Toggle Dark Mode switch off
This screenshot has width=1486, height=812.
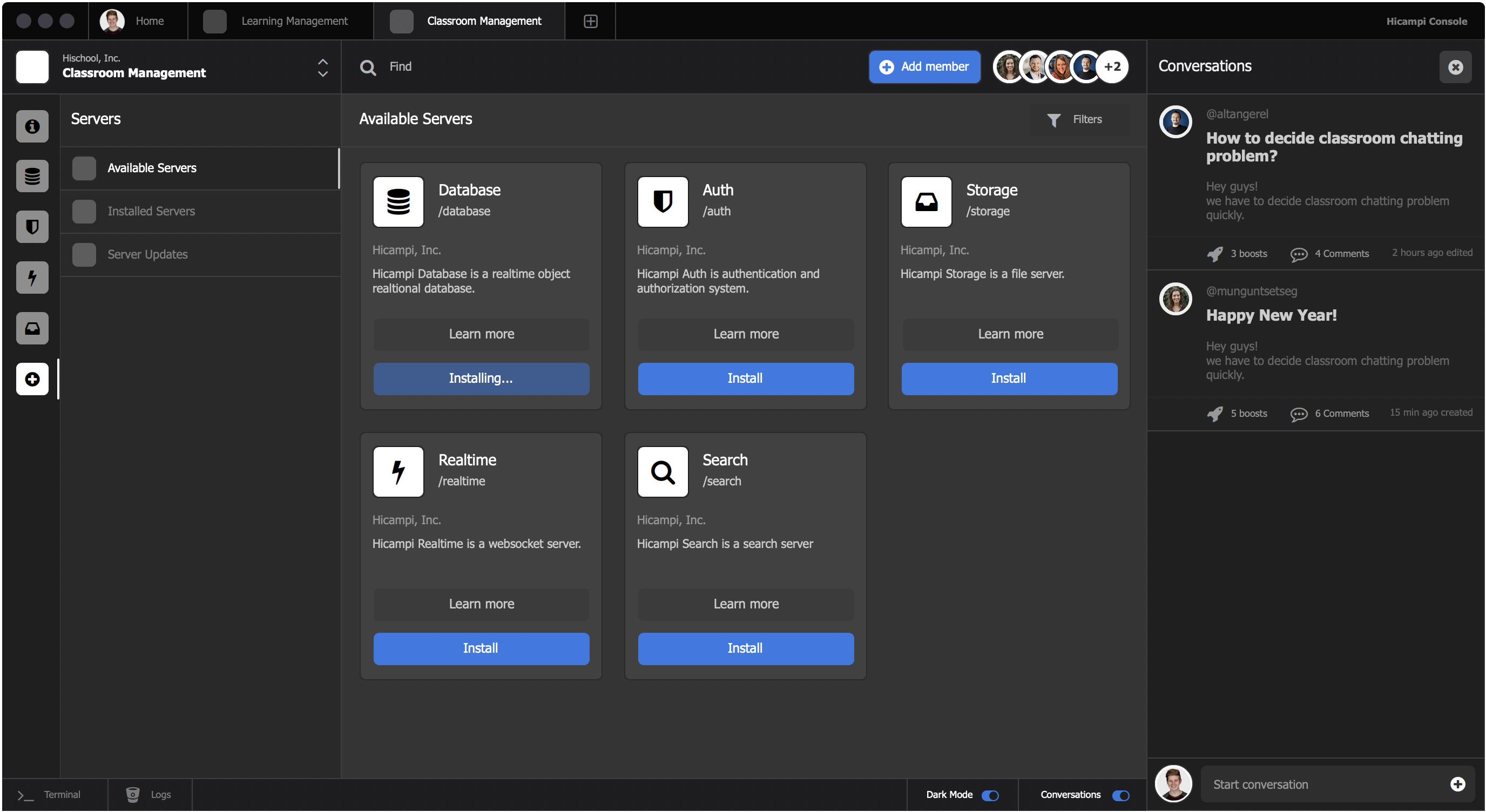(x=990, y=795)
